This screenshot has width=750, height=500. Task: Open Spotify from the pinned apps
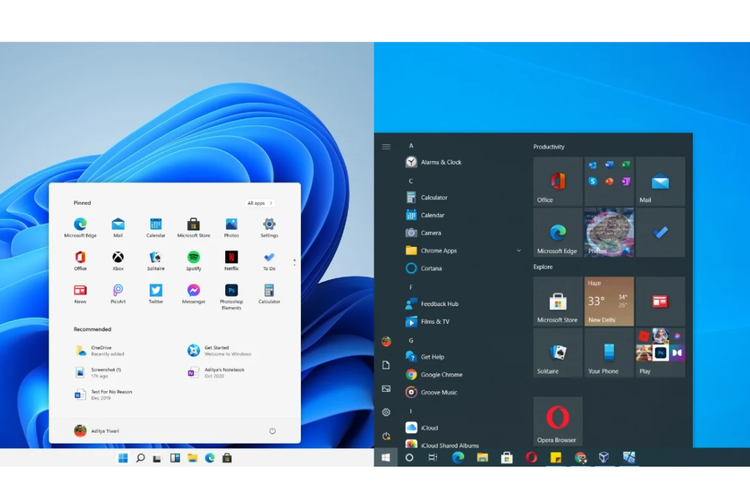193,258
